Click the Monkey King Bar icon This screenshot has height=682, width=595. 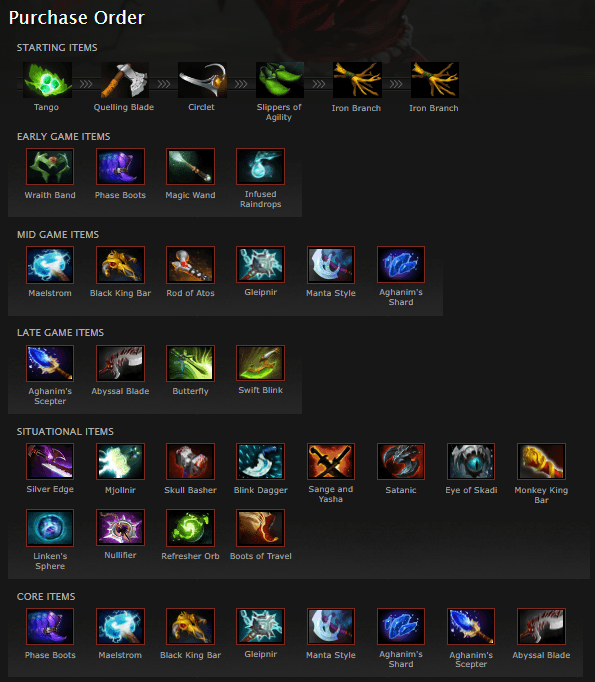pyautogui.click(x=542, y=461)
